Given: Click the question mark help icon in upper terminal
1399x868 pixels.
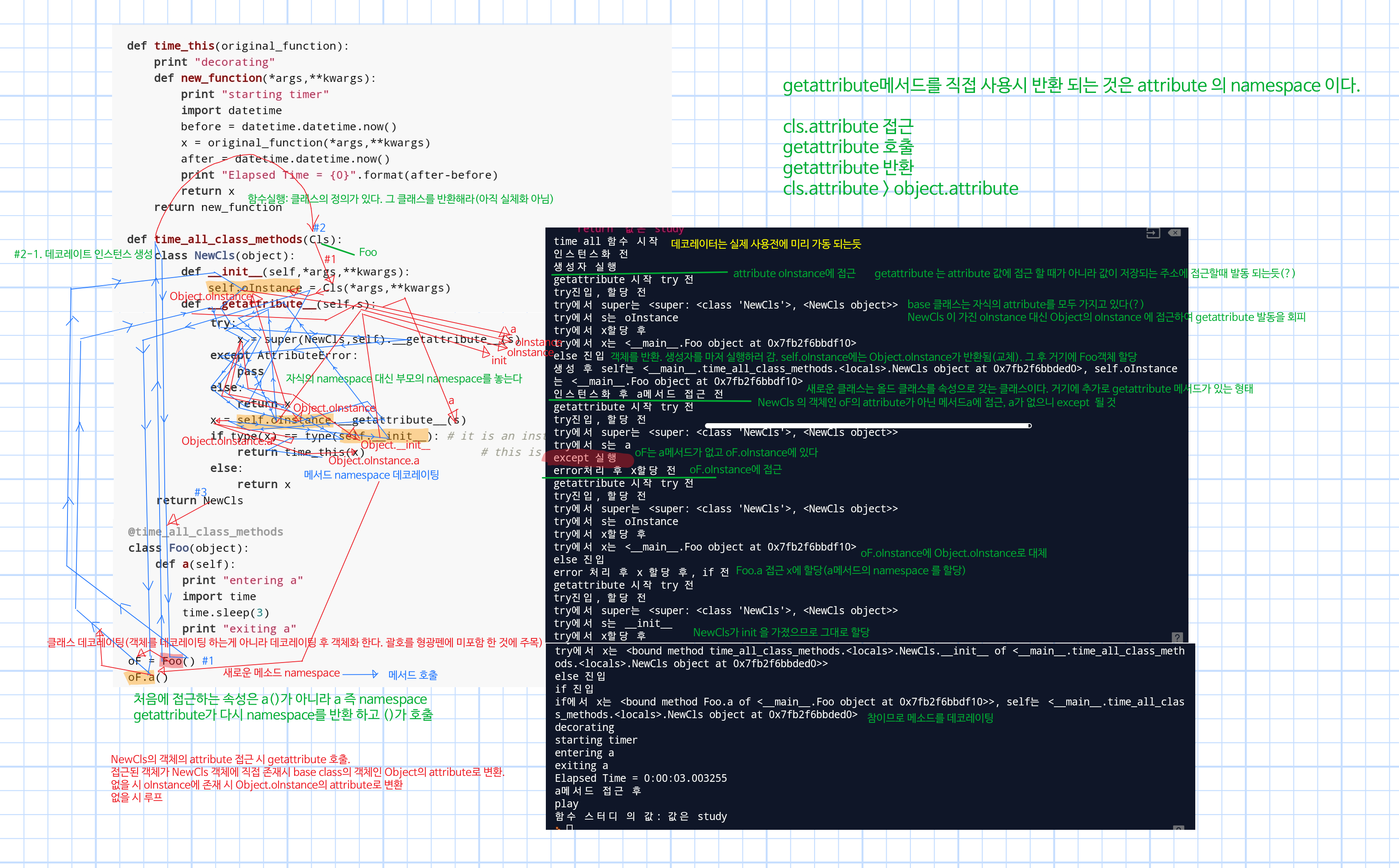Looking at the screenshot, I should (x=1177, y=637).
